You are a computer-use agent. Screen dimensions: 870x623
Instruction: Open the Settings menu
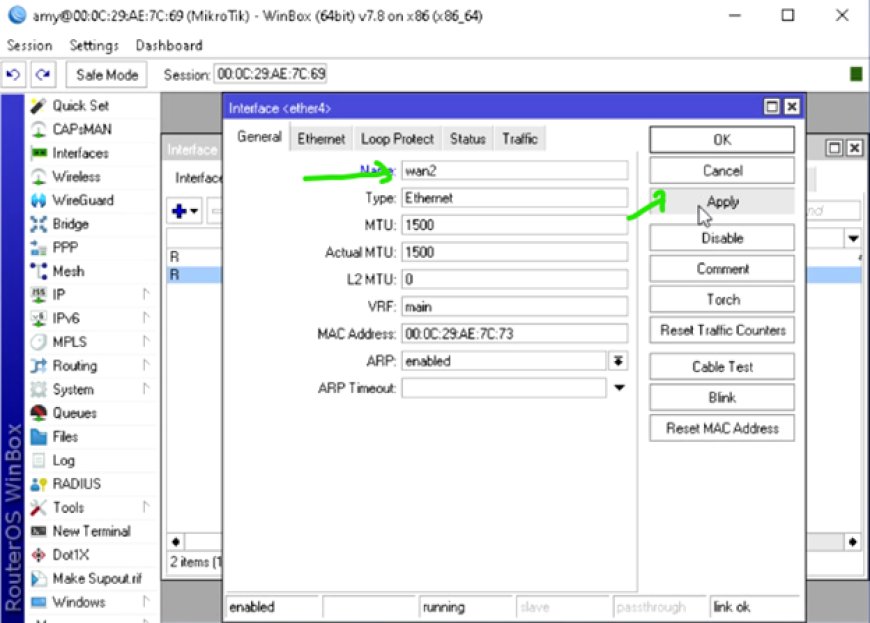pos(94,45)
